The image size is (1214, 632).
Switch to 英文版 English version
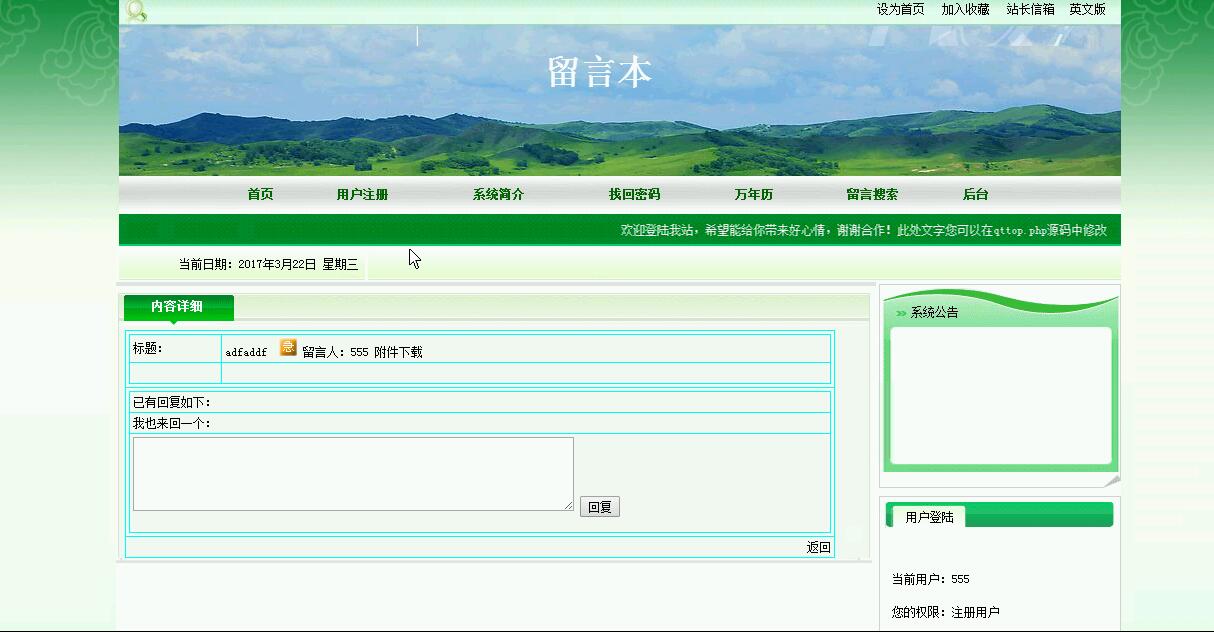(1087, 9)
